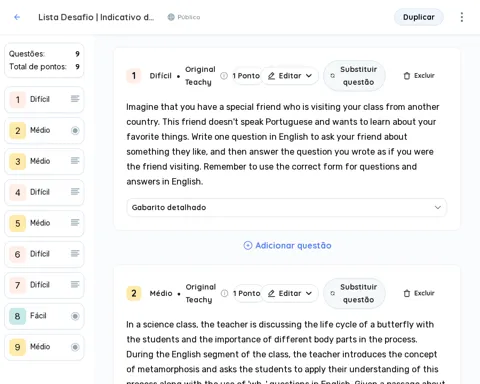Click the multiple-choice circle icon on sidebar question 8

[x=75, y=316]
